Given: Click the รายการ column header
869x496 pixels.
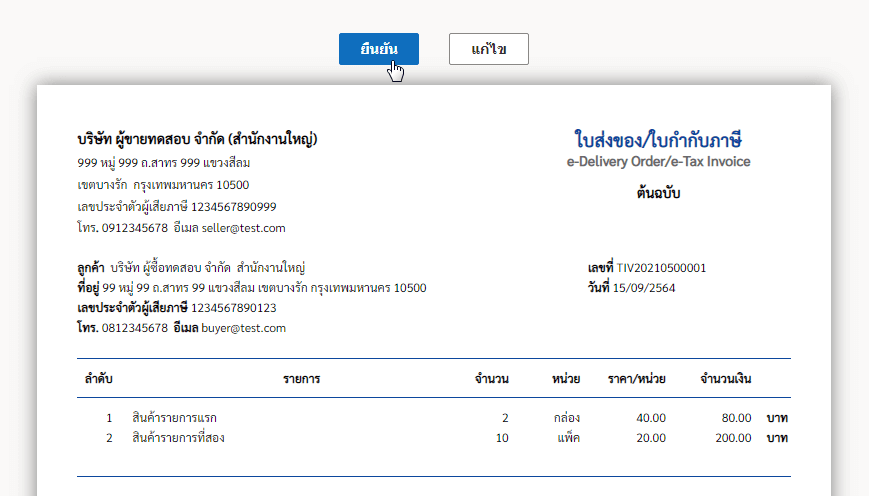Looking at the screenshot, I should (x=301, y=379).
